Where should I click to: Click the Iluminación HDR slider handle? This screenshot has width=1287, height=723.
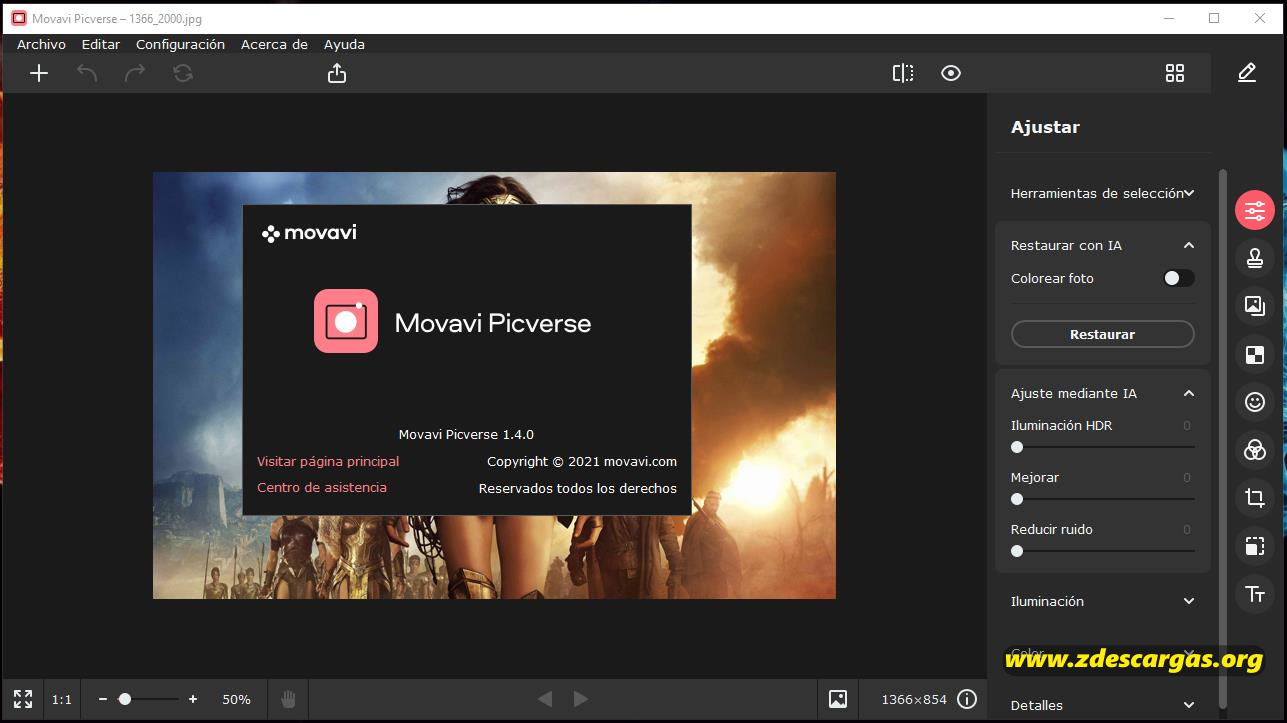tap(1017, 447)
